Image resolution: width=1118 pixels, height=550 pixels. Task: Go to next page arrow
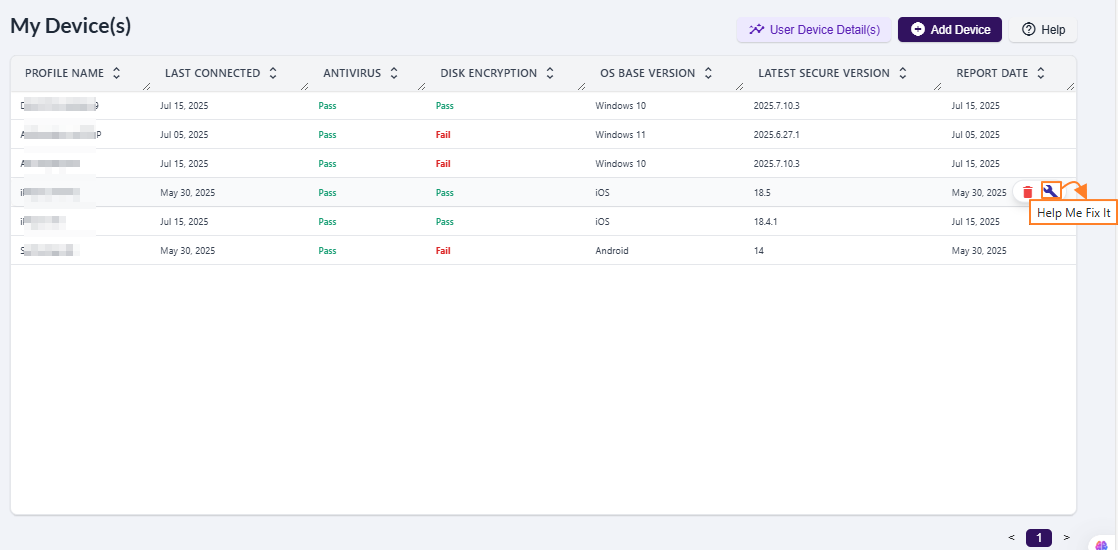click(x=1066, y=538)
